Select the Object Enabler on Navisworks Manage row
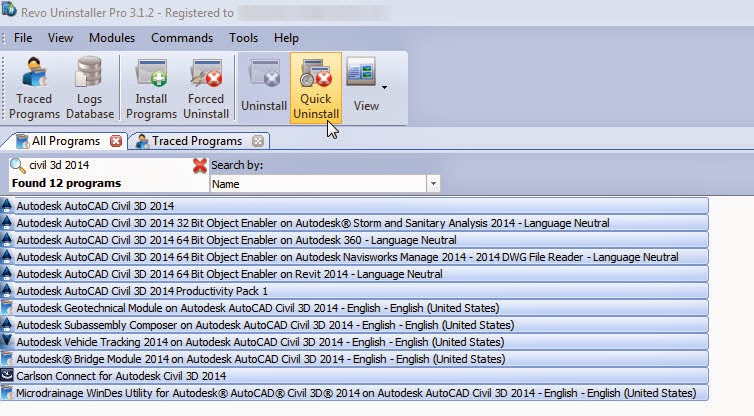 (x=354, y=257)
